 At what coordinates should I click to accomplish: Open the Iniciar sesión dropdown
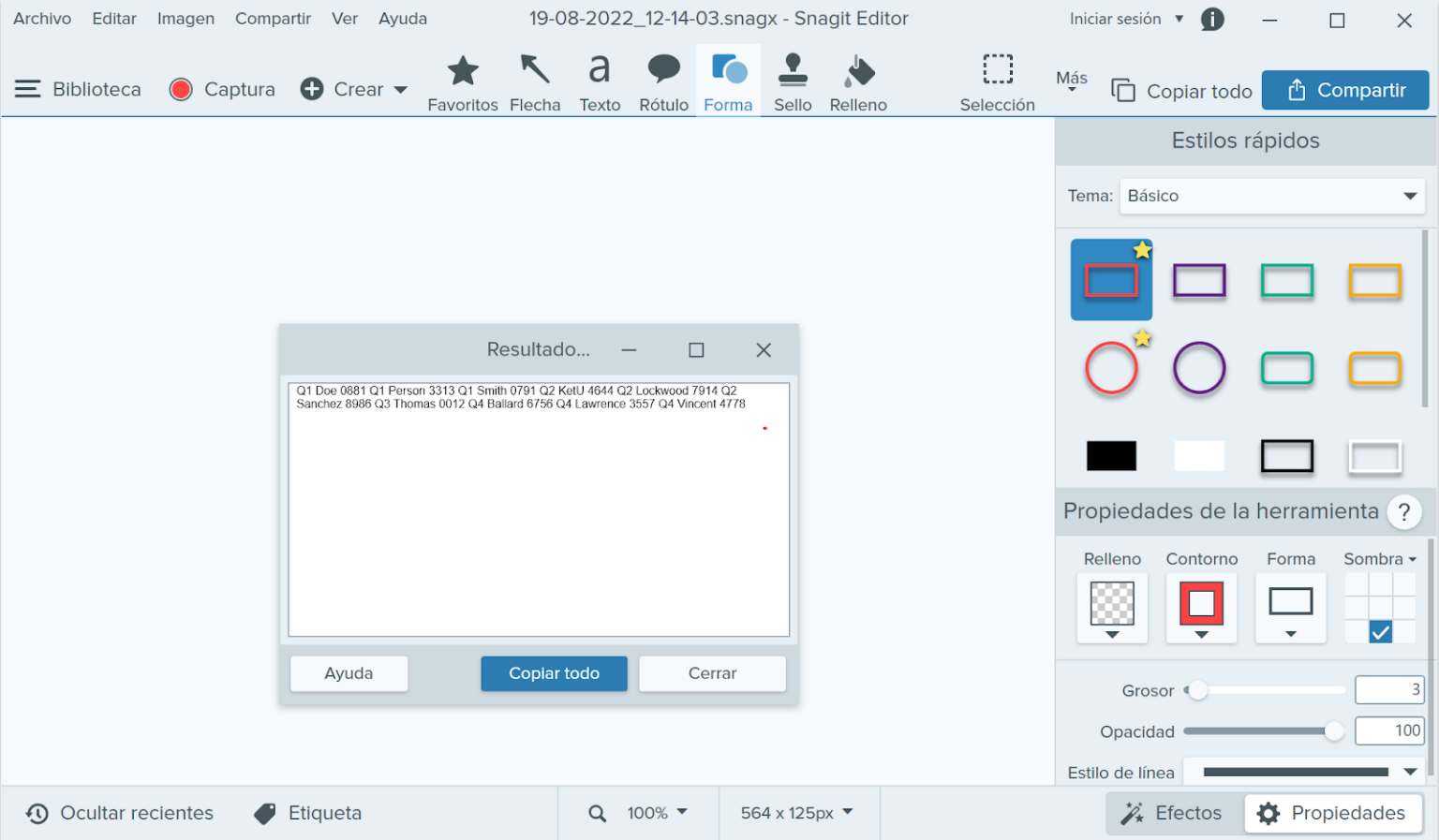(x=1127, y=19)
